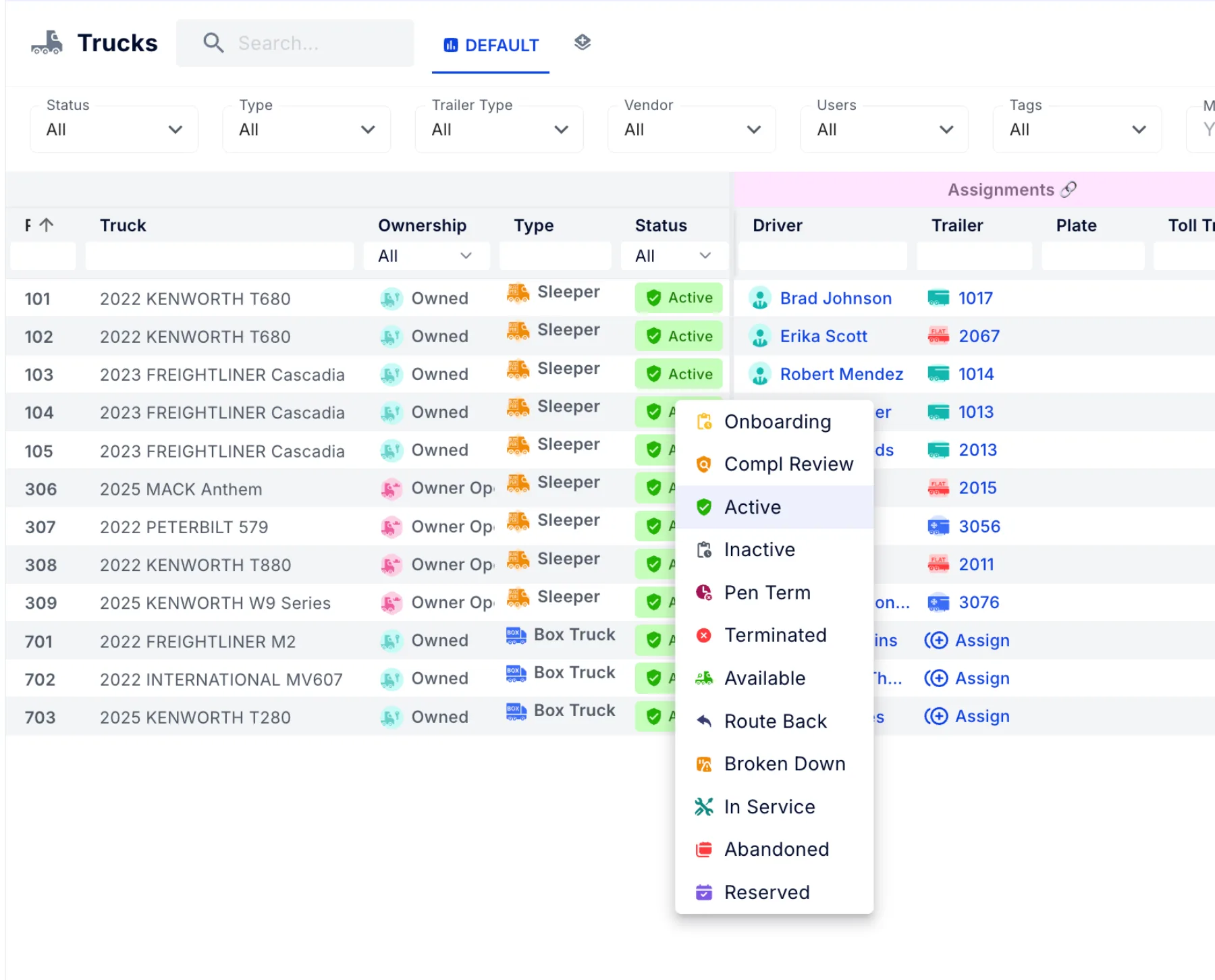Select Terminated from the status menu
The width and height of the screenshot is (1215, 980).
click(774, 635)
